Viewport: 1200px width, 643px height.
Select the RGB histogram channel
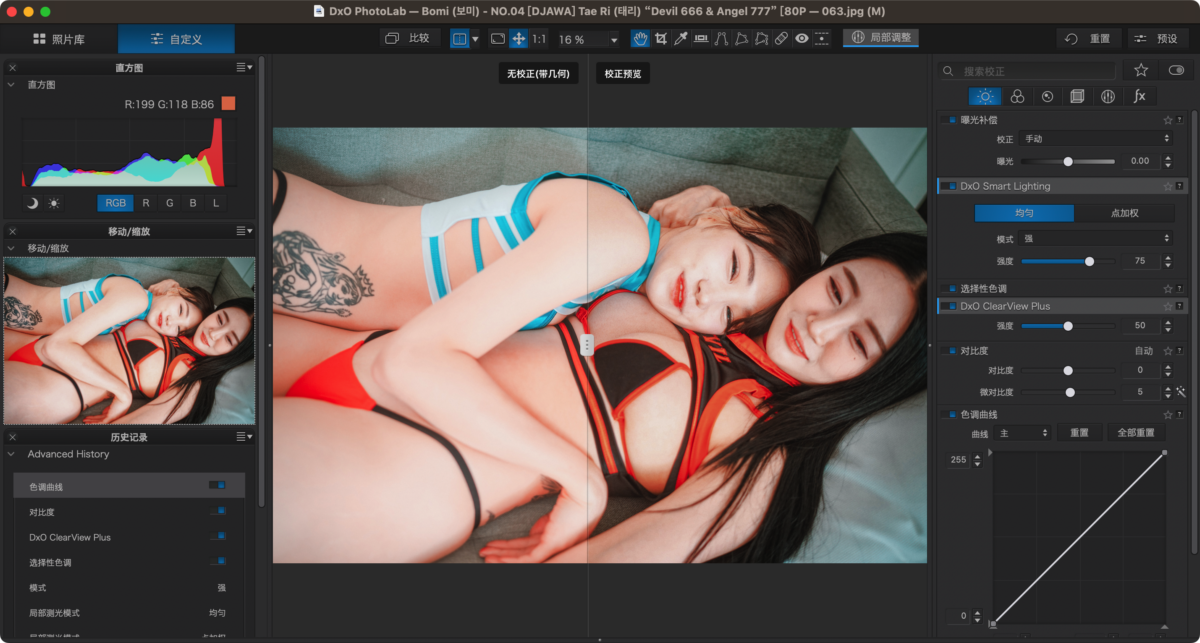coord(116,203)
